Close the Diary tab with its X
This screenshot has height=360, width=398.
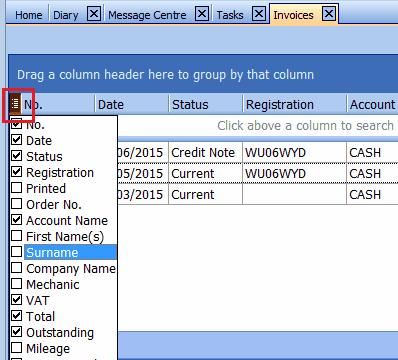click(x=94, y=14)
